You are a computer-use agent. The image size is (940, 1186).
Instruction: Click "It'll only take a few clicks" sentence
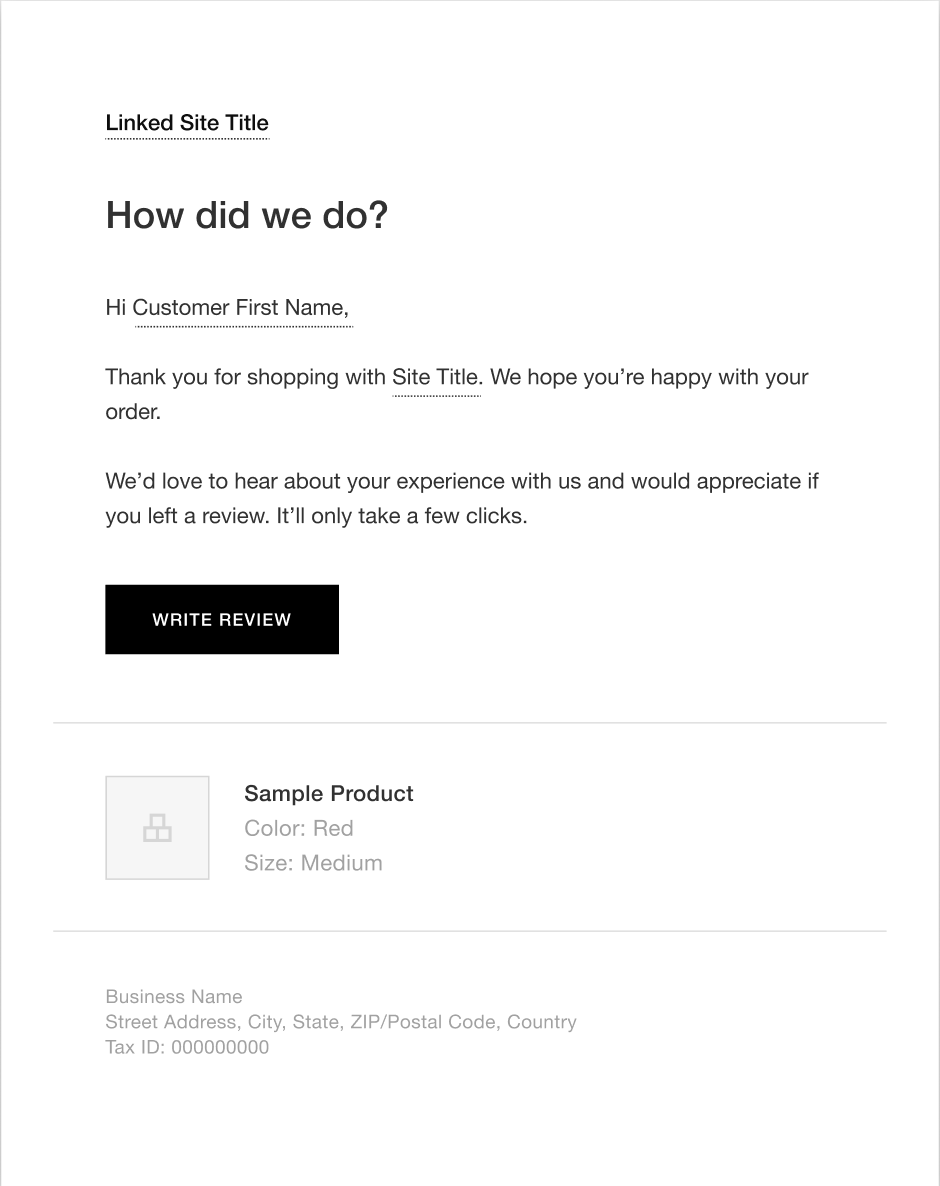[x=401, y=517]
